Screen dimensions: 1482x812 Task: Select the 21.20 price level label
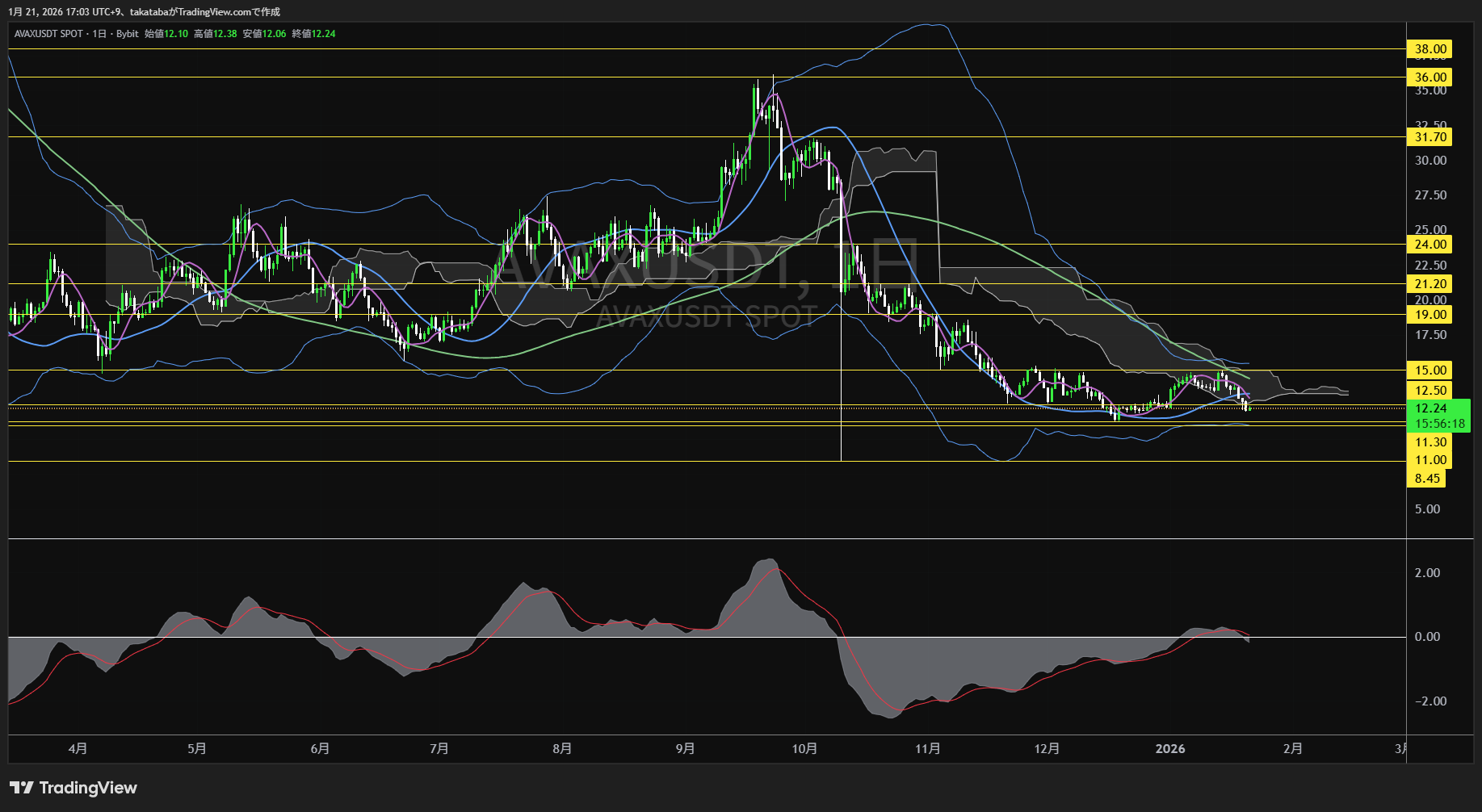[1430, 284]
